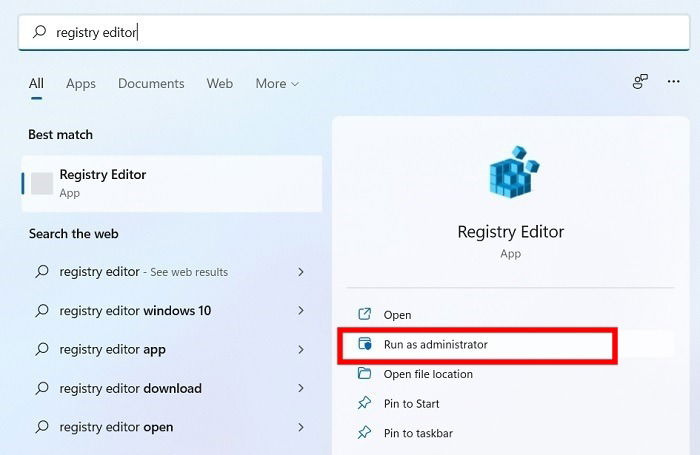Click search icon beside 'registry editor open'
Viewport: 700px width, 455px height.
click(x=42, y=426)
